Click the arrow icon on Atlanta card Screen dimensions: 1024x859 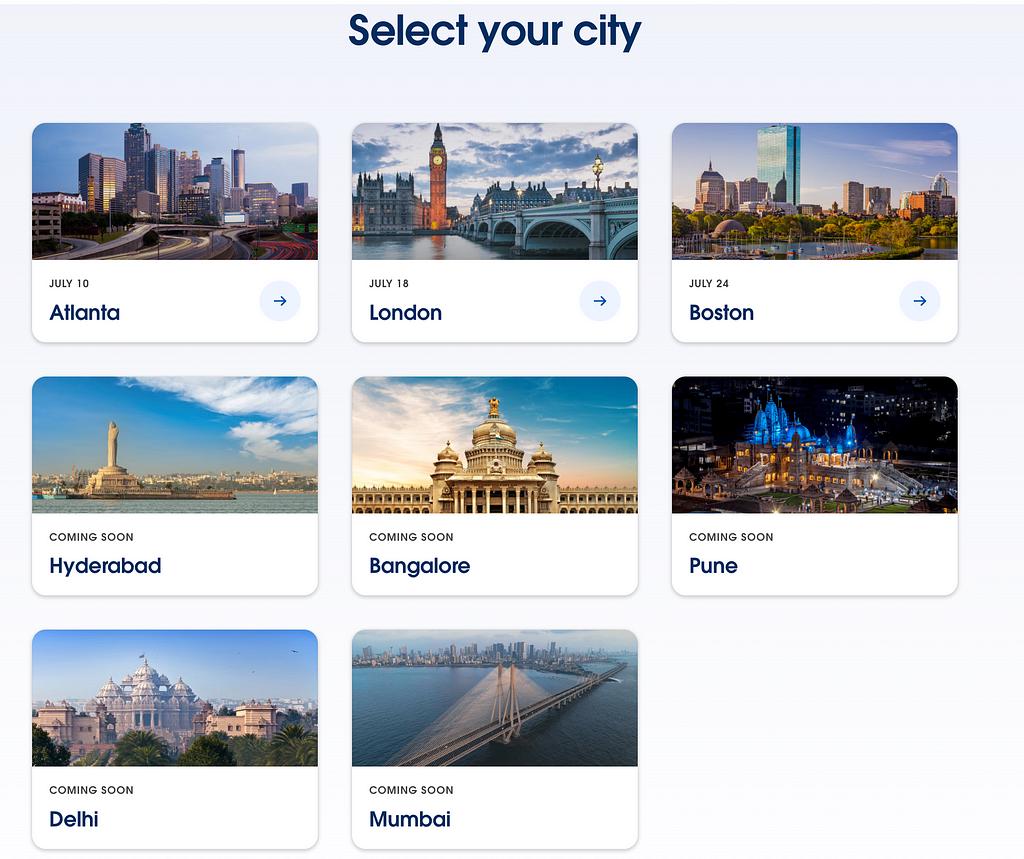[x=280, y=301]
